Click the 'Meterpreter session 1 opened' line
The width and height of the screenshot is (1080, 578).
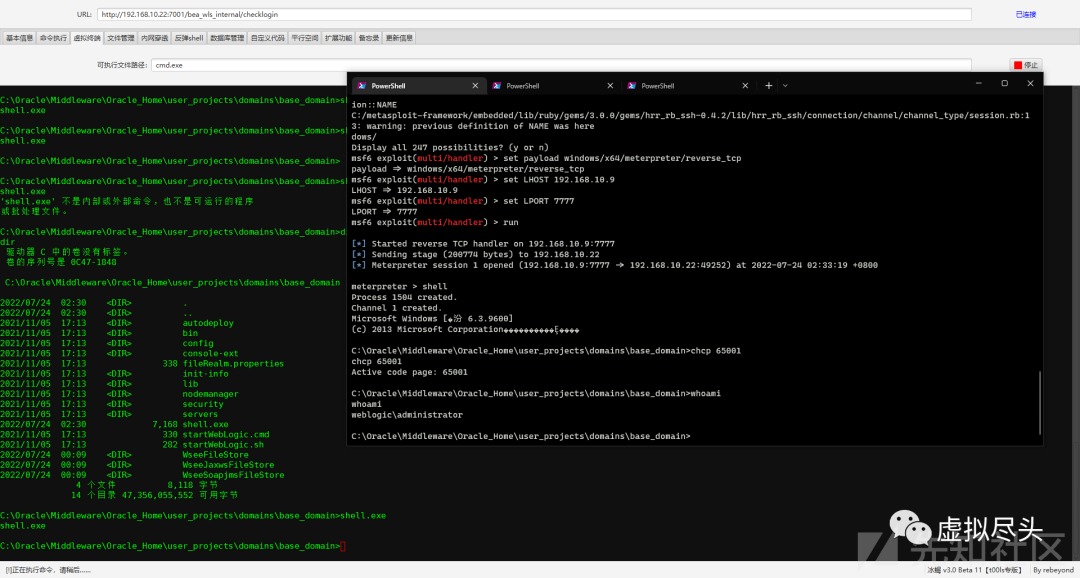614,265
